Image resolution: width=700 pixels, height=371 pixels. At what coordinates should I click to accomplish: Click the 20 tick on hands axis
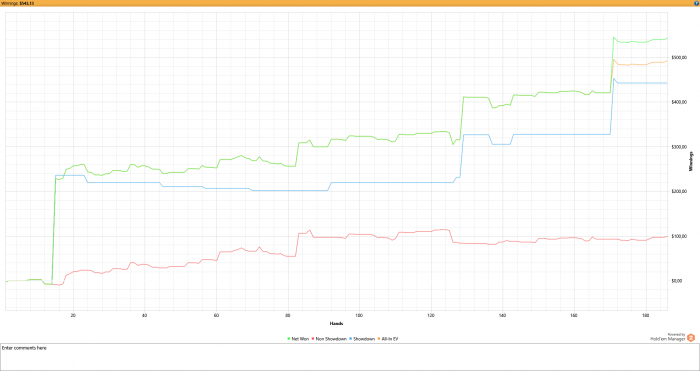73,315
